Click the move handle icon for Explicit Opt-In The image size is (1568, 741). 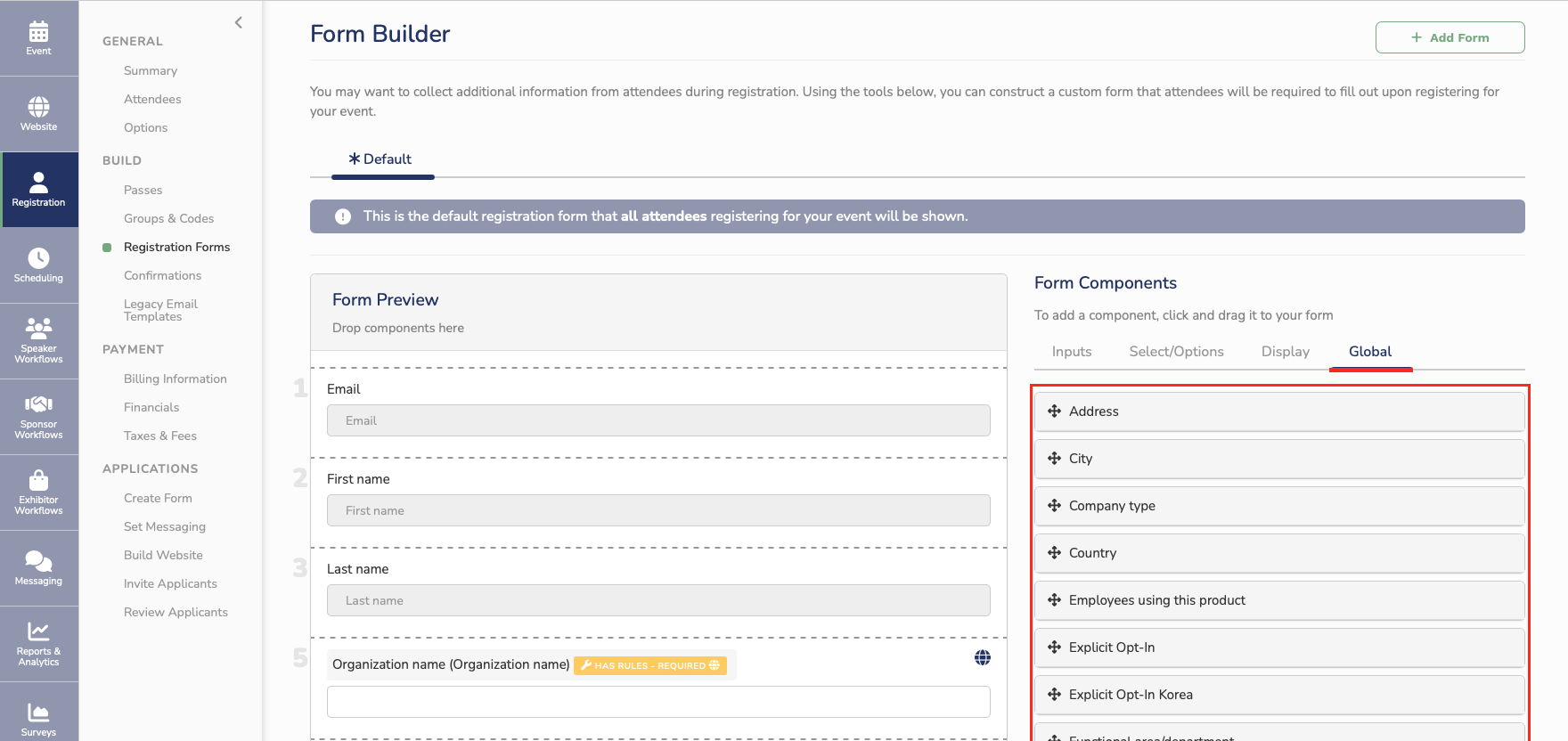1054,647
